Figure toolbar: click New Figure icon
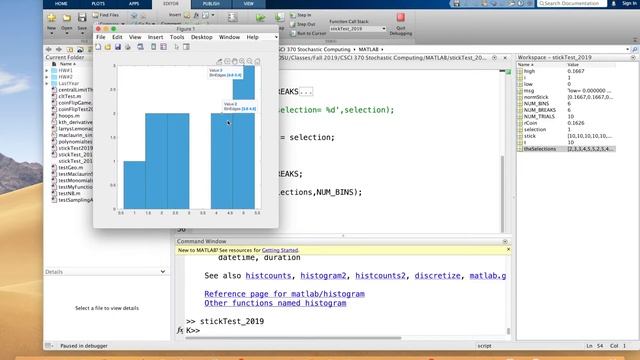Image resolution: width=640 pixels, height=360 pixels. (x=98, y=47)
